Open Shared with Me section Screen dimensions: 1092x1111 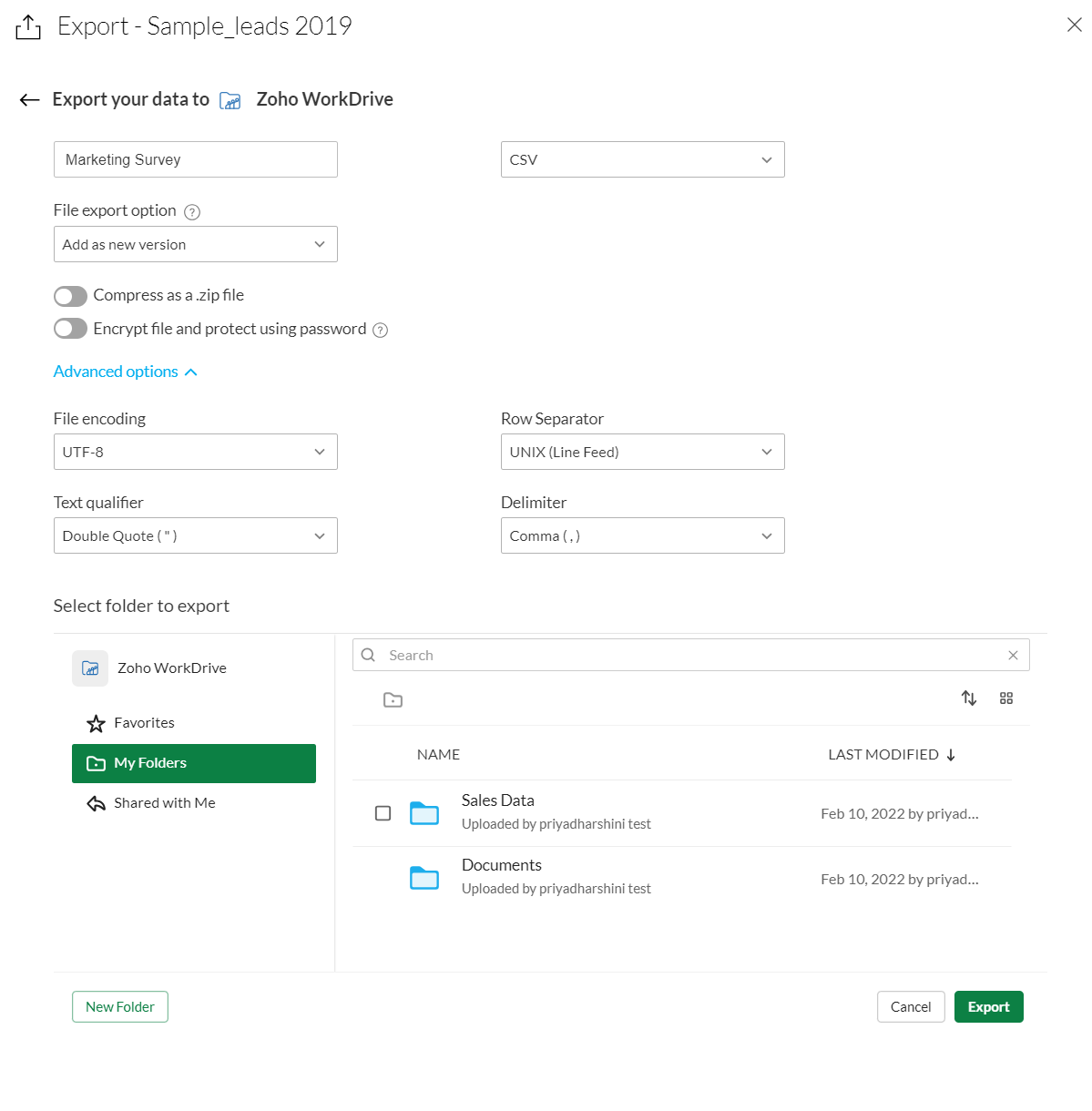[164, 803]
